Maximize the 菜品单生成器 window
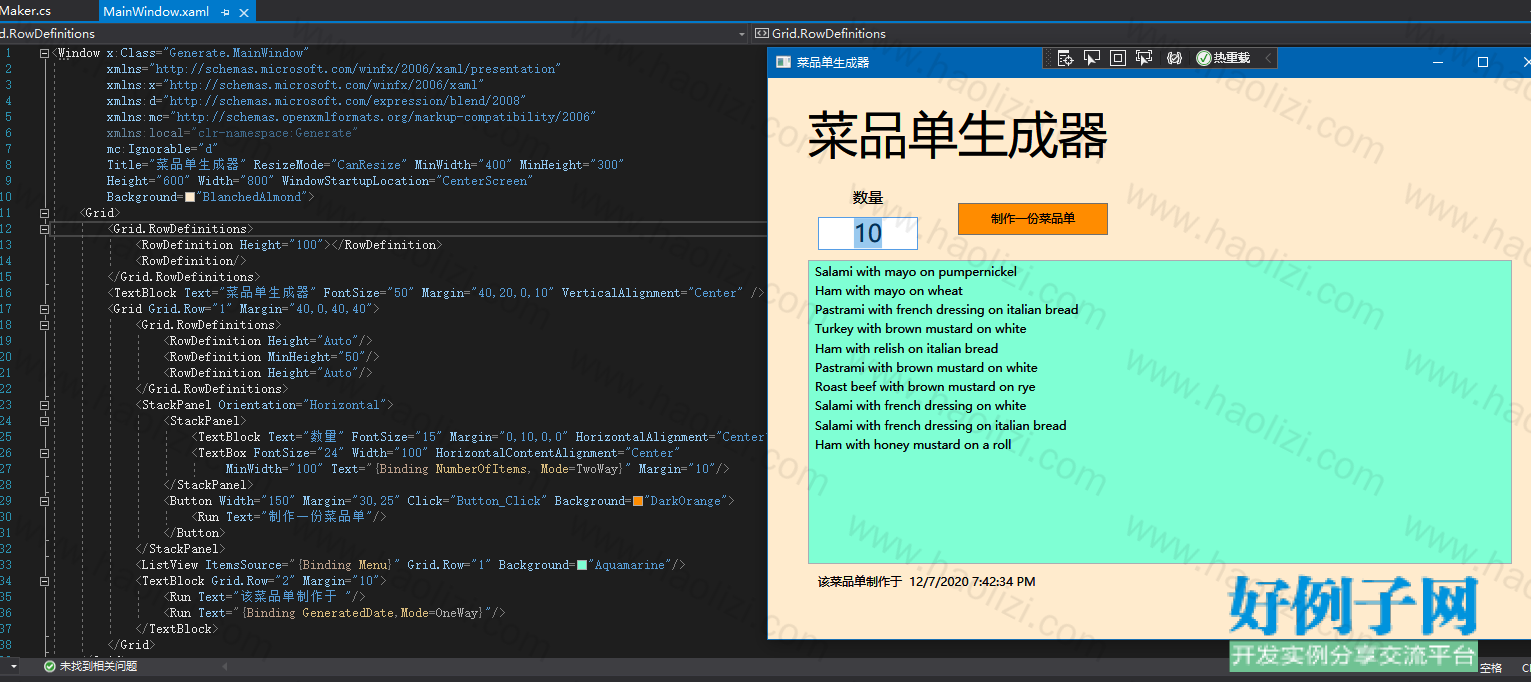 [x=1483, y=62]
